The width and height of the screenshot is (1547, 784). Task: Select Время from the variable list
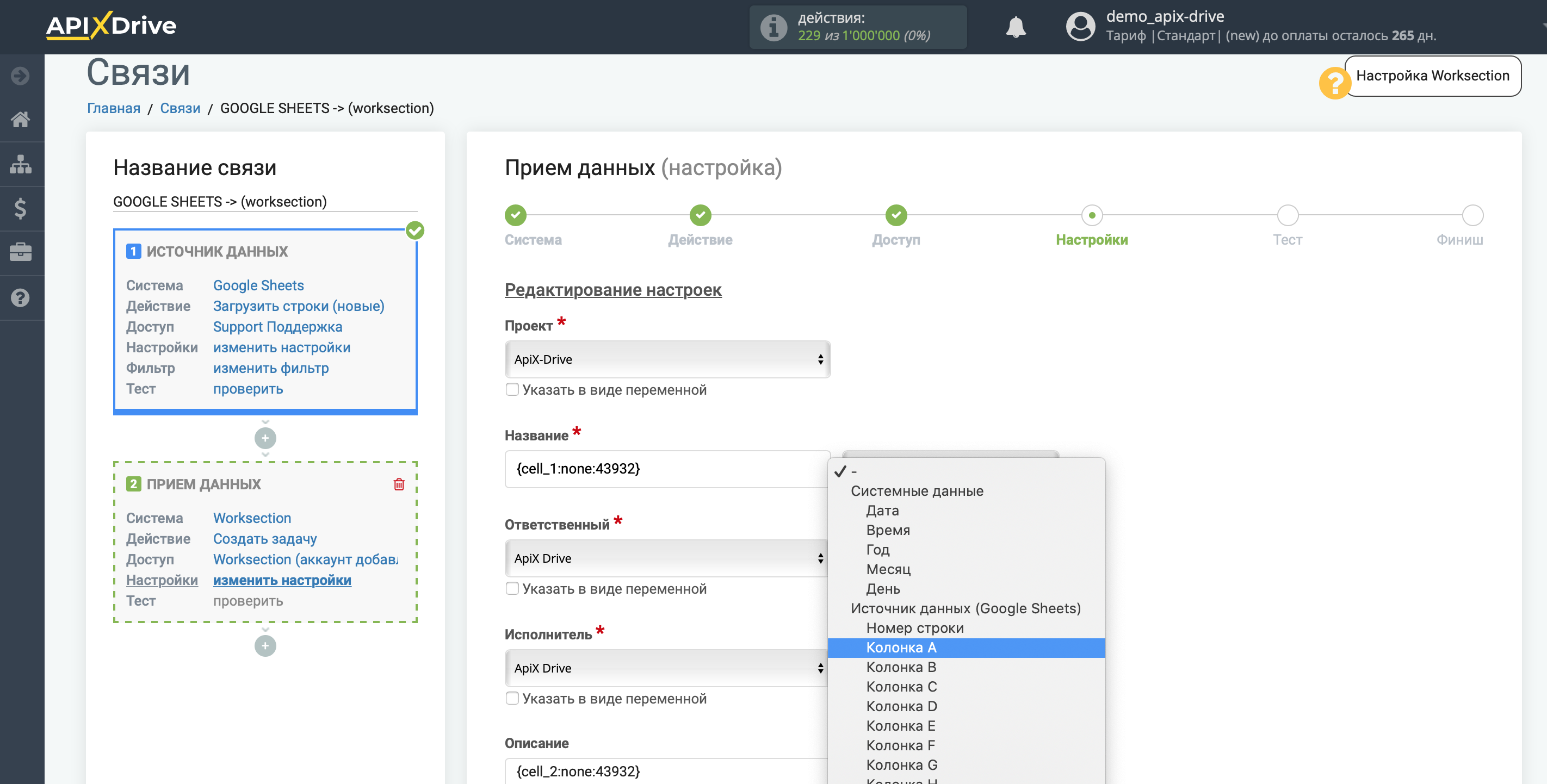point(966,530)
